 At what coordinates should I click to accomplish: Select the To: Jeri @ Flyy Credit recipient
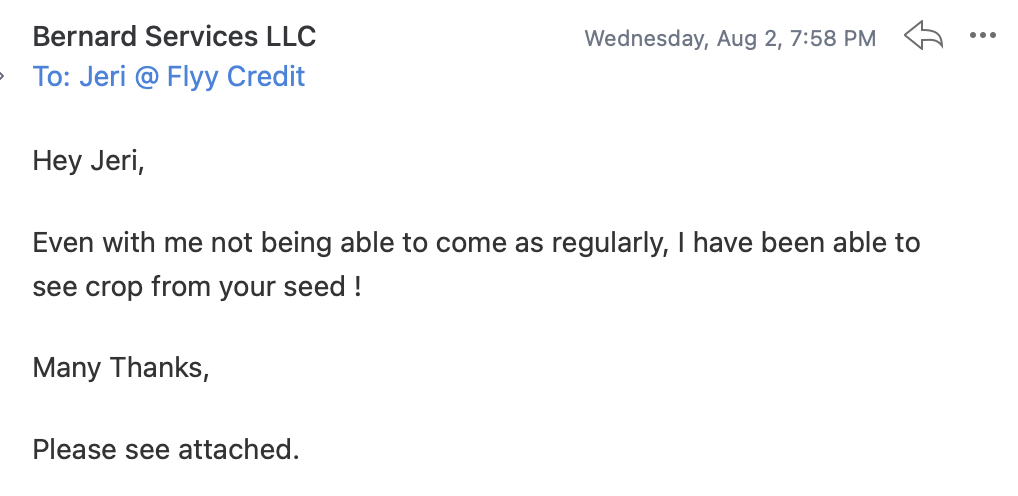pos(169,77)
